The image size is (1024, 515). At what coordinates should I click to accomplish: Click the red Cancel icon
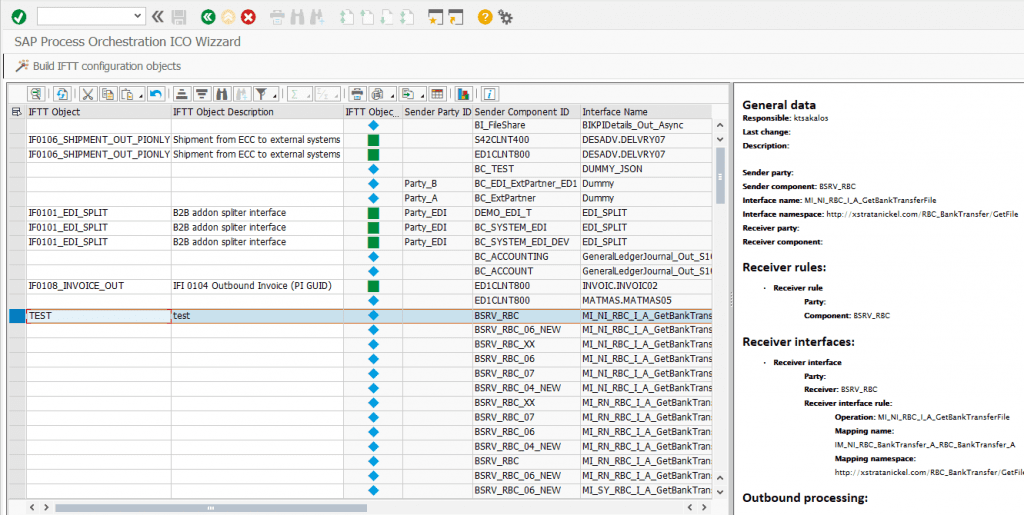tap(248, 17)
